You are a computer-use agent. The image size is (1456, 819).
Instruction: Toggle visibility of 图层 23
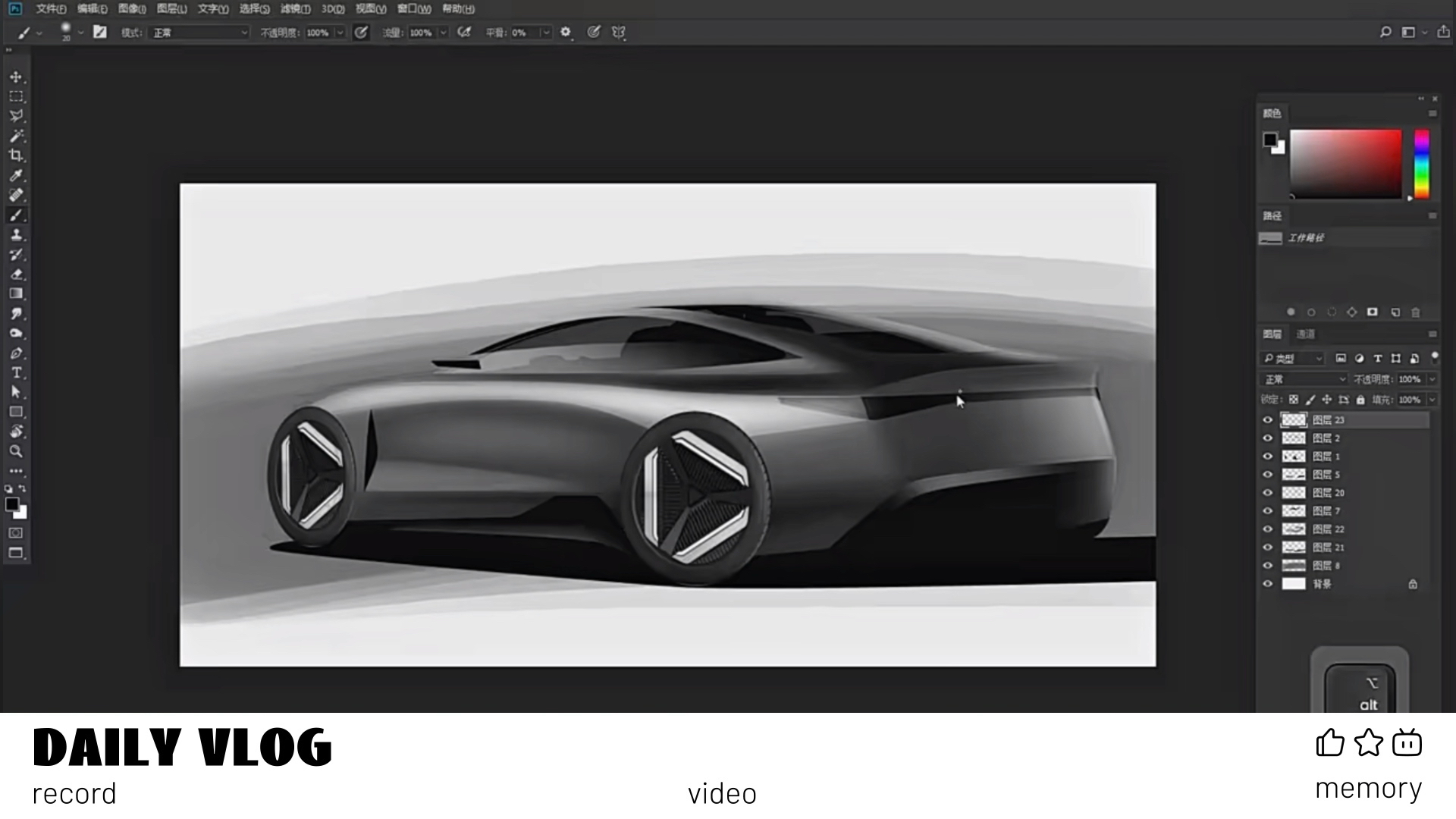point(1266,420)
